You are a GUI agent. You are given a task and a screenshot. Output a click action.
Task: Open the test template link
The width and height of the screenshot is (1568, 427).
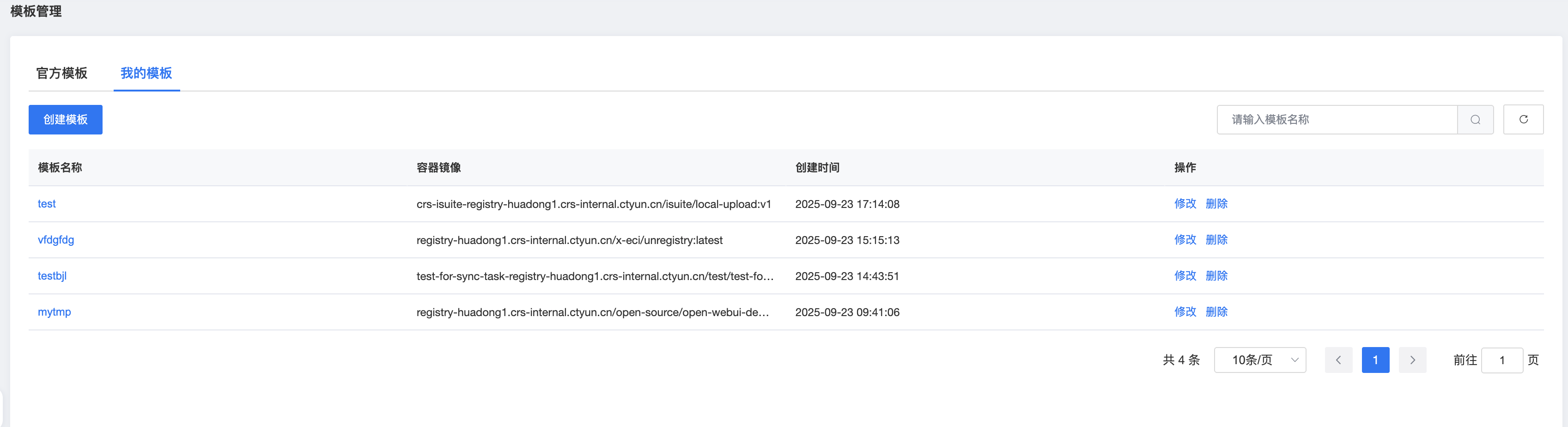[47, 204]
